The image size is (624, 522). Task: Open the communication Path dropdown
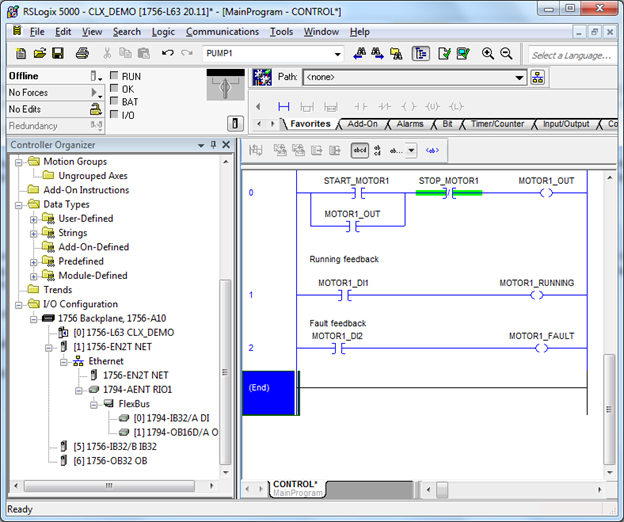tap(520, 77)
